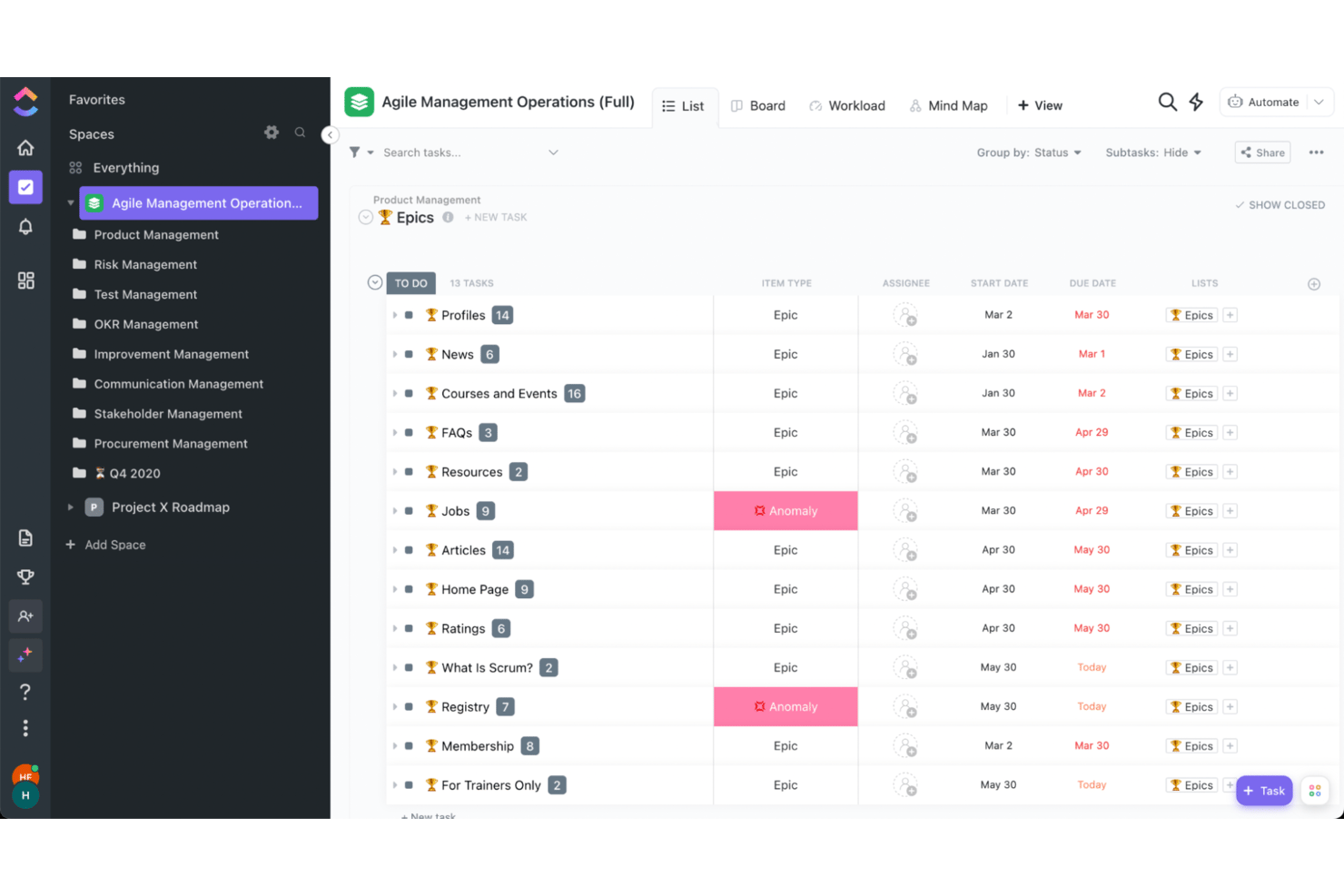Click the search icon in top header

1167,102
